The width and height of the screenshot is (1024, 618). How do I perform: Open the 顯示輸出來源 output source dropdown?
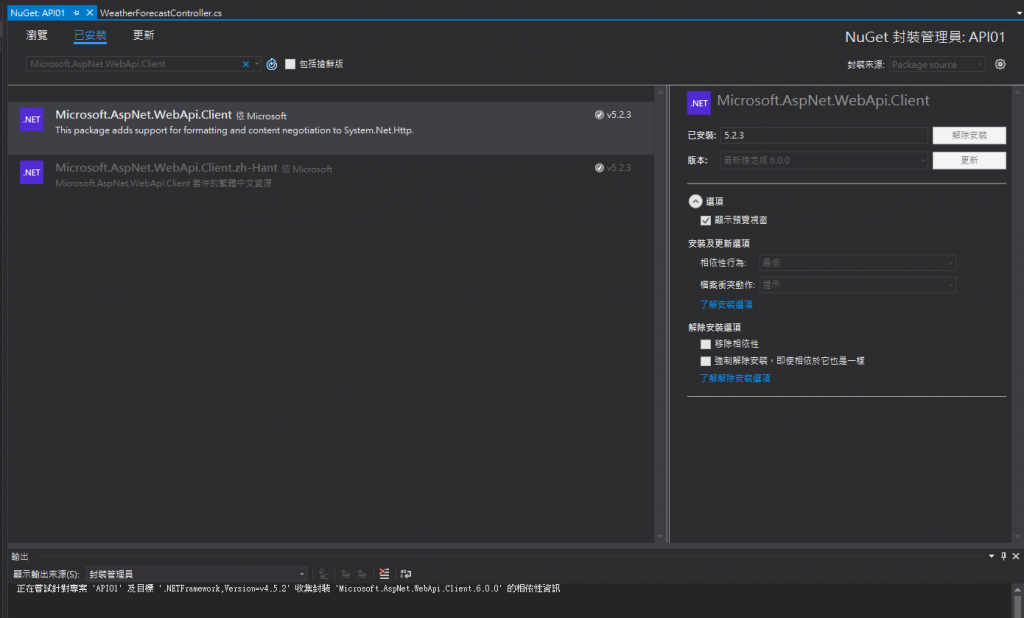coord(197,574)
